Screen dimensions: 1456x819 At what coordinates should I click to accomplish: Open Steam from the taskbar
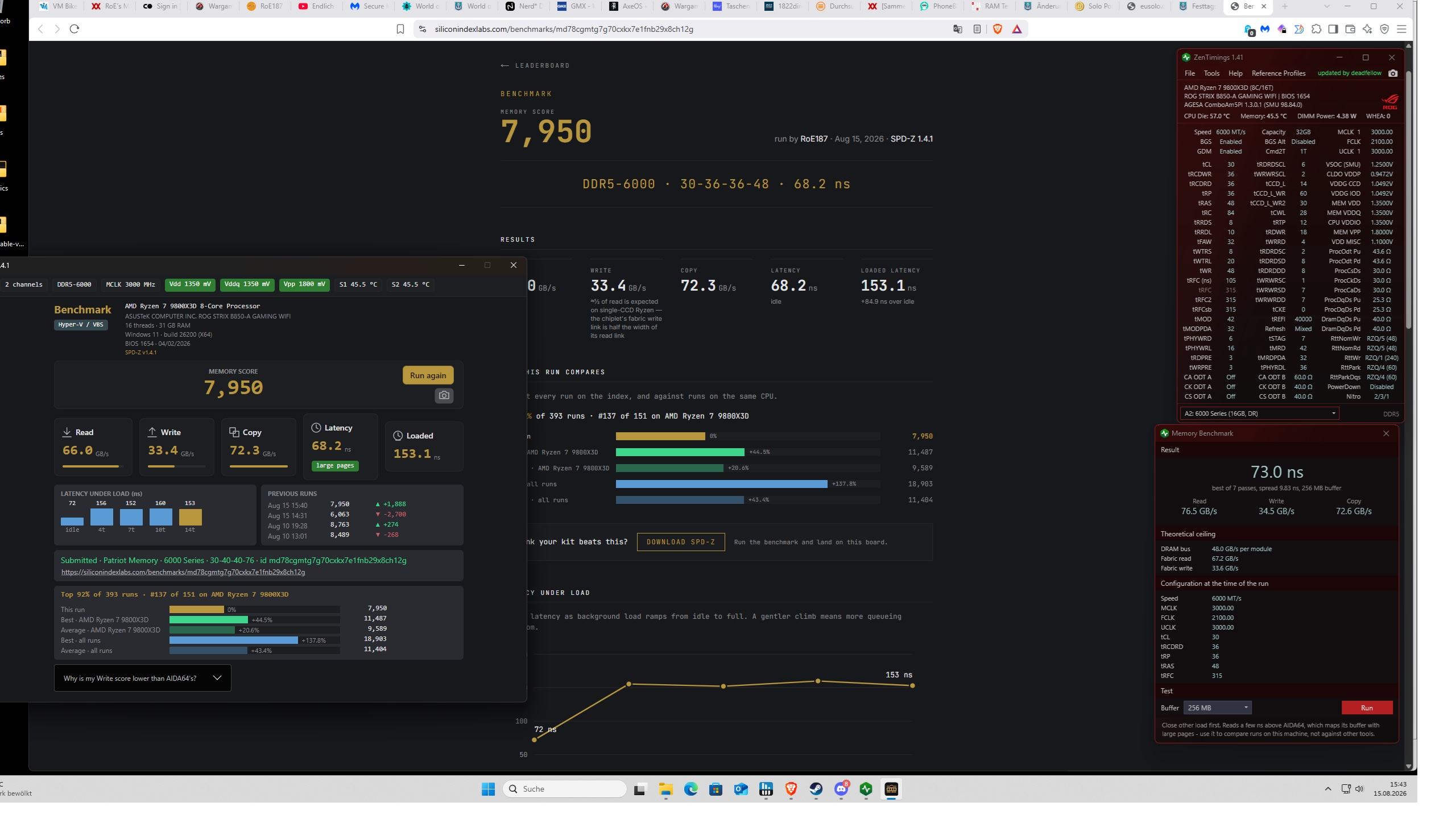816,789
